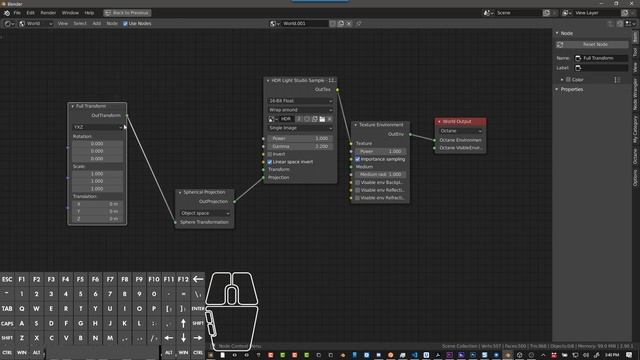Click the OutTex output socket
Screen dimensions: 640x360
point(337,89)
